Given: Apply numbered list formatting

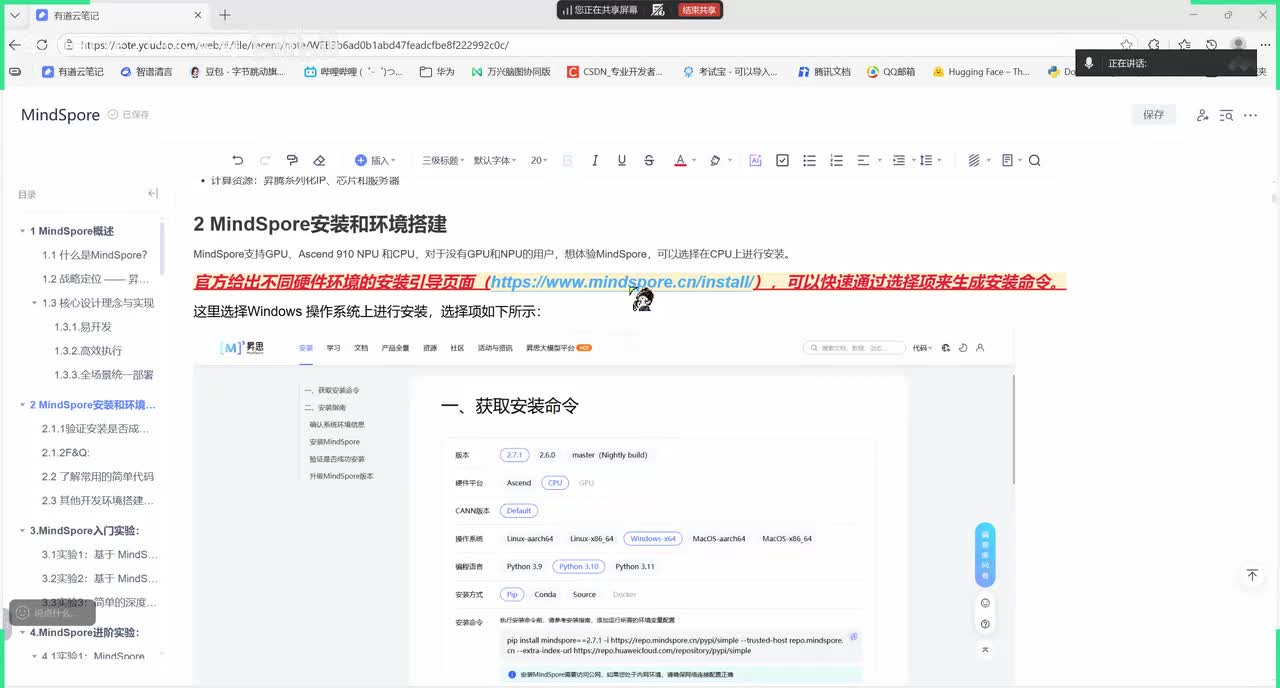Looking at the screenshot, I should tap(836, 160).
